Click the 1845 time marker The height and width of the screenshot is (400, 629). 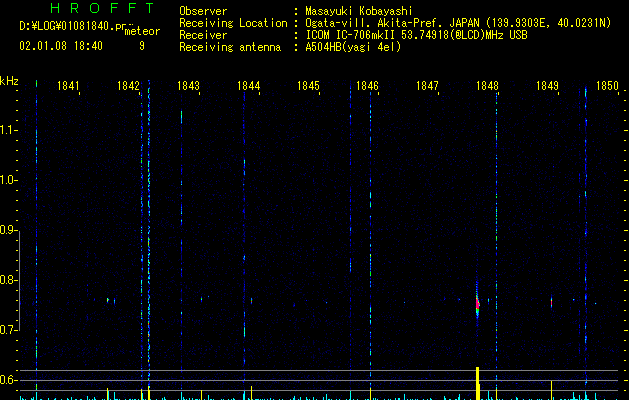point(308,85)
